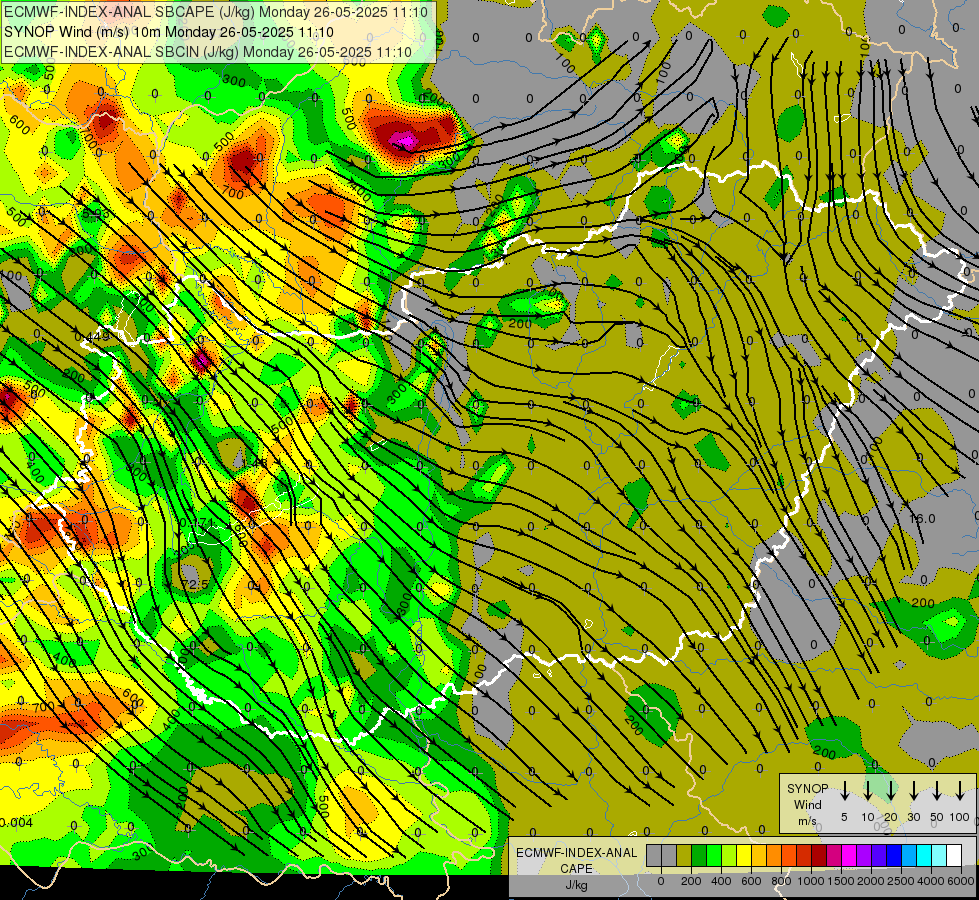979x900 pixels.
Task: Click the '800' tick label on CAPE scale
Action: 781,881
